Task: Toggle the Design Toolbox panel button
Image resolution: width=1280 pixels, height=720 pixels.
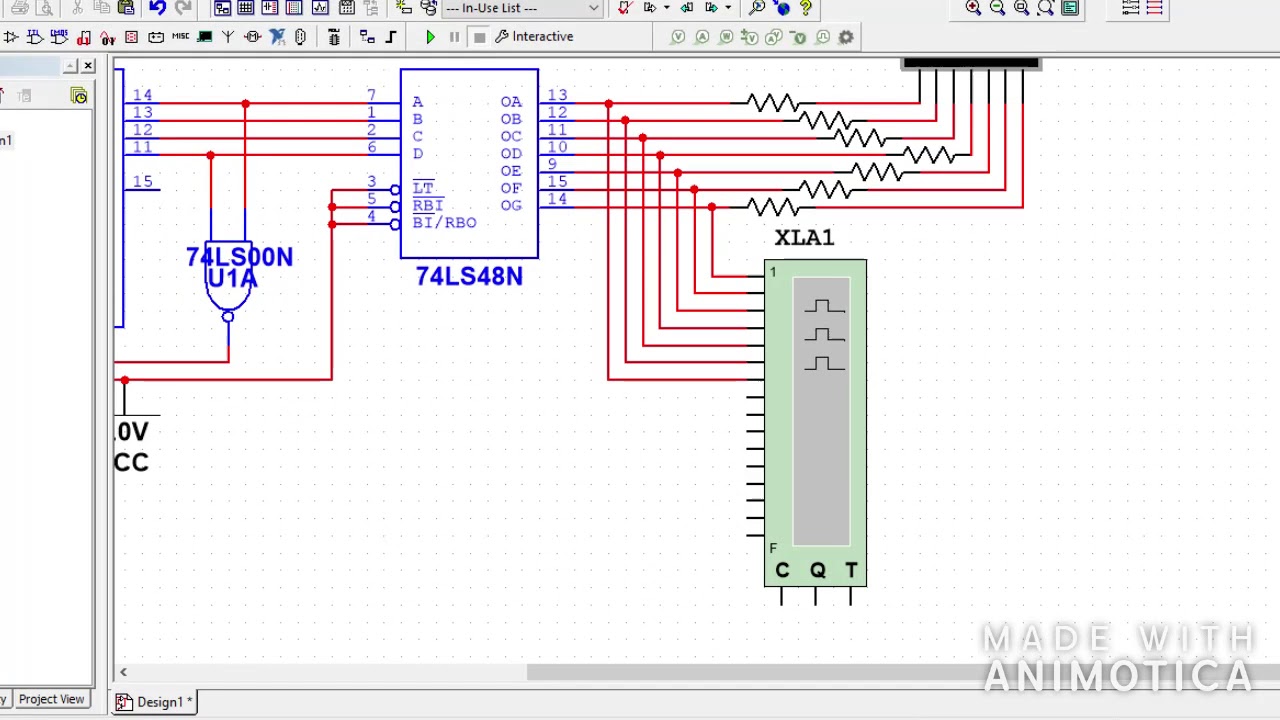Action: point(222,8)
